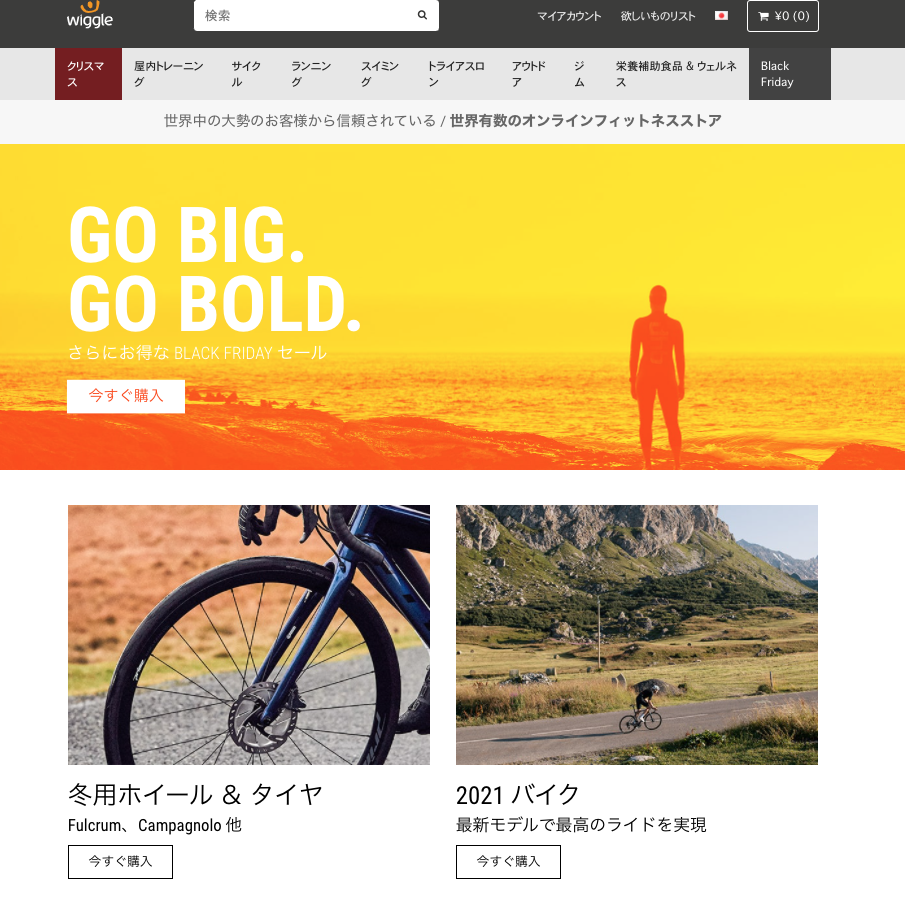Open the サイクル category menu

[x=247, y=74]
